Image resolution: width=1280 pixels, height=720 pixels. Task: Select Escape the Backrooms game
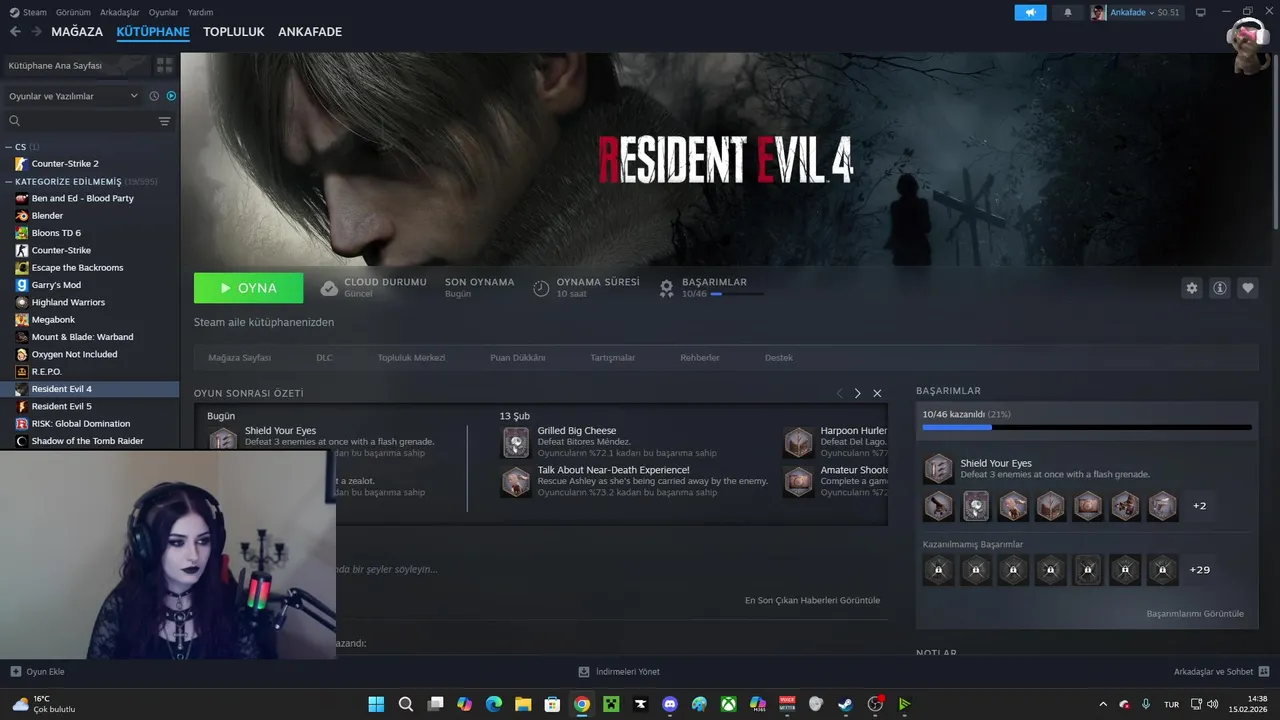[x=90, y=267]
